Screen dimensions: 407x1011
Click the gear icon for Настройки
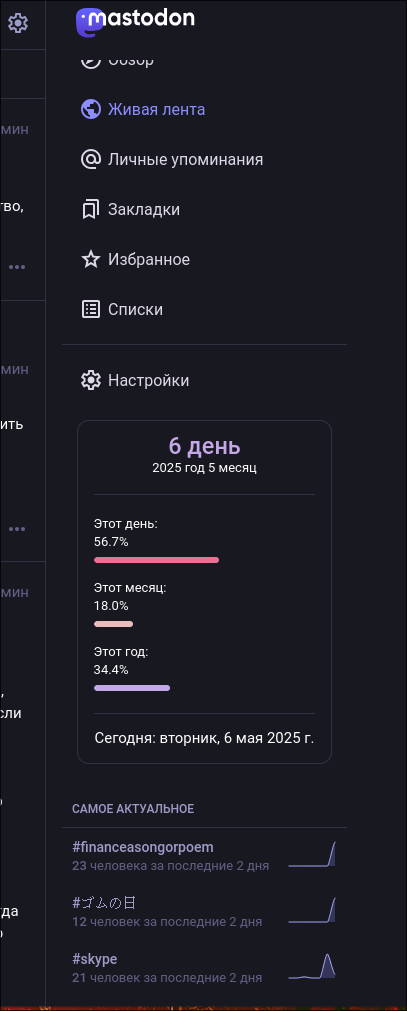(90, 380)
